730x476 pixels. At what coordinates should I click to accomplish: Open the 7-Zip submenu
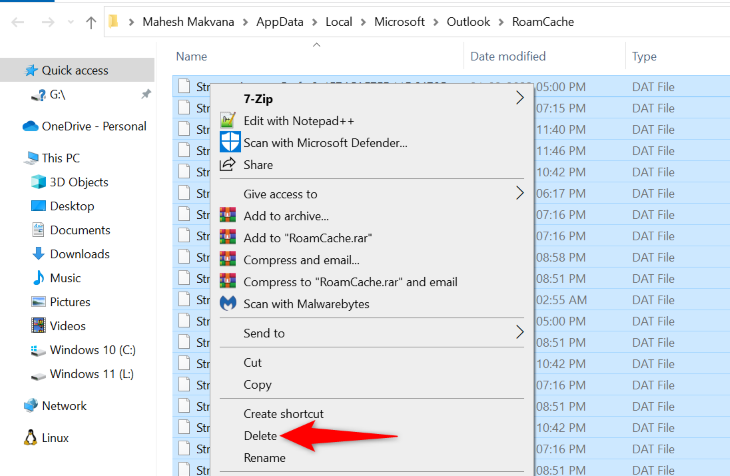tap(372, 99)
